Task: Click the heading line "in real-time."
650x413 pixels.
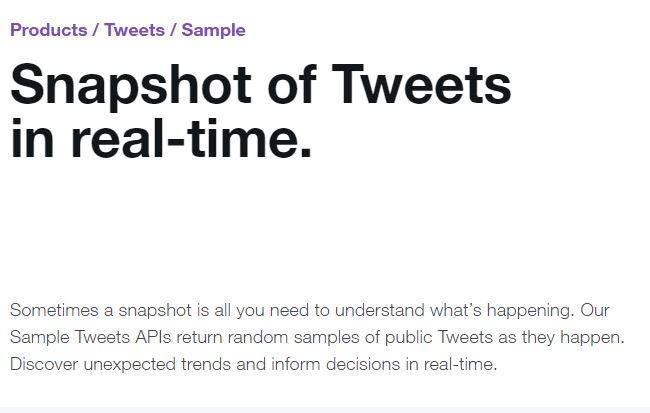Action: (x=161, y=138)
